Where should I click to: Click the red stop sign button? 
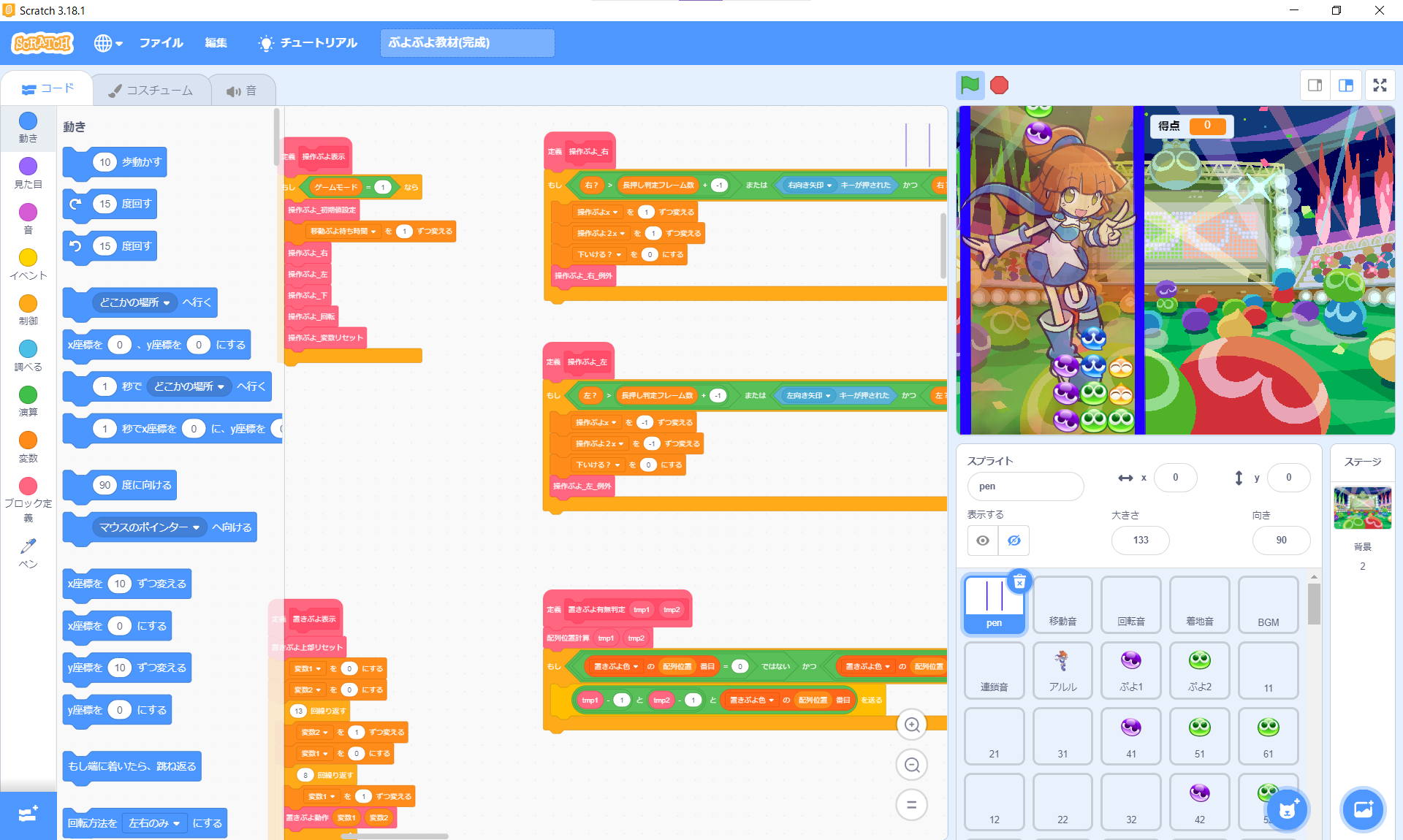click(999, 85)
